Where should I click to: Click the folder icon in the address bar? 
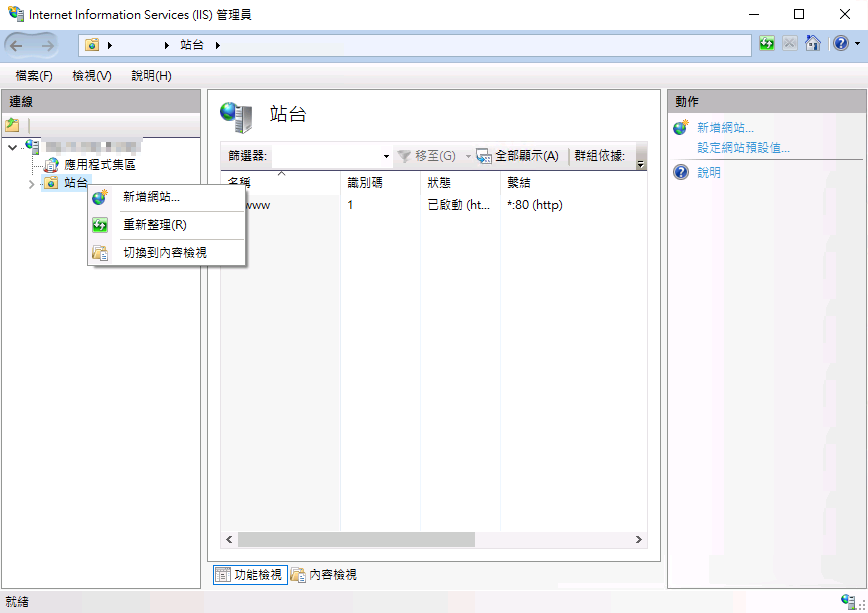pyautogui.click(x=92, y=45)
